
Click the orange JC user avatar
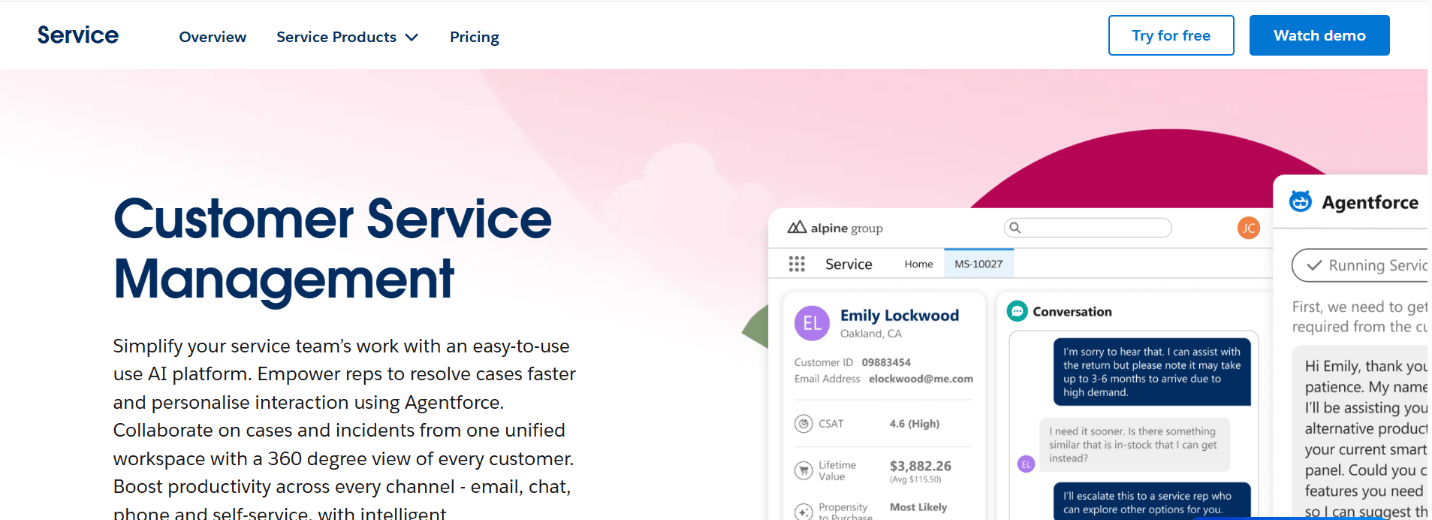[1248, 228]
